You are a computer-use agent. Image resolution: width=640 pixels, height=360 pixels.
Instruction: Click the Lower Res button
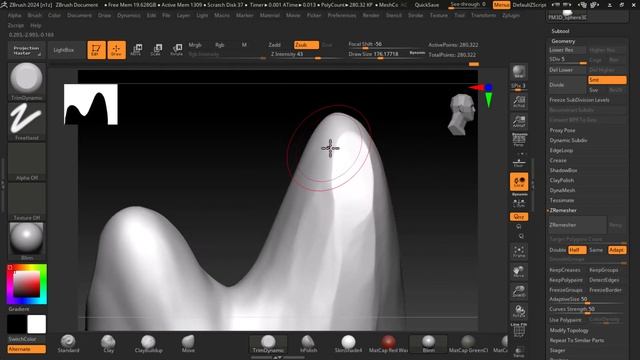pyautogui.click(x=567, y=50)
